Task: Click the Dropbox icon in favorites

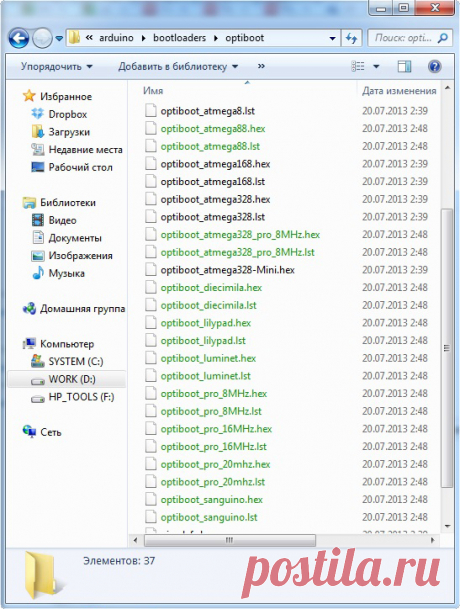Action: click(37, 114)
